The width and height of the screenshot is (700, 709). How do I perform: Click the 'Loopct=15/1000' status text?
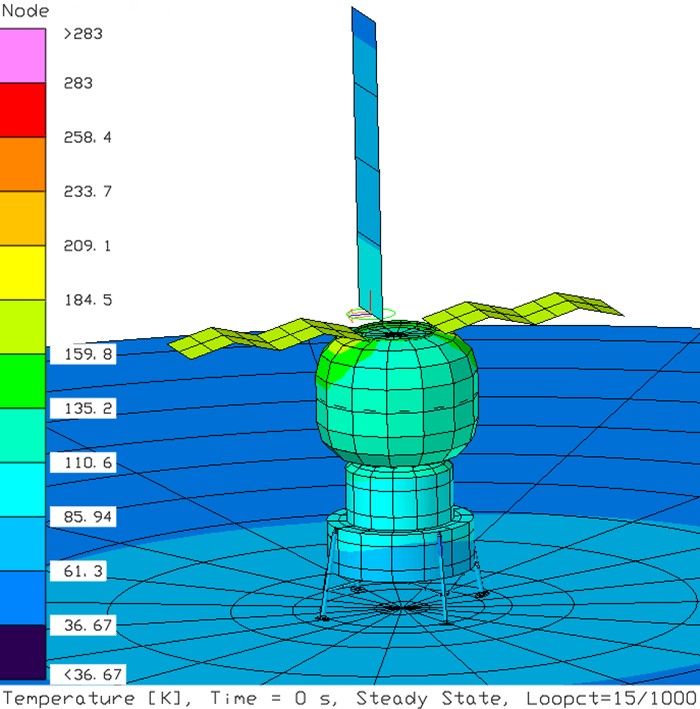point(610,698)
